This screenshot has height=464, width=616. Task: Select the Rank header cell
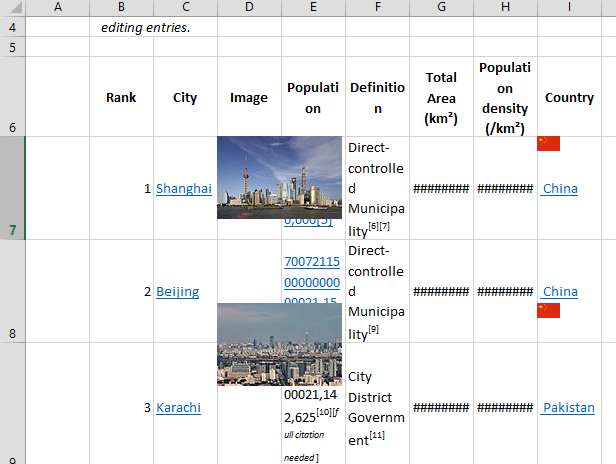click(x=121, y=97)
